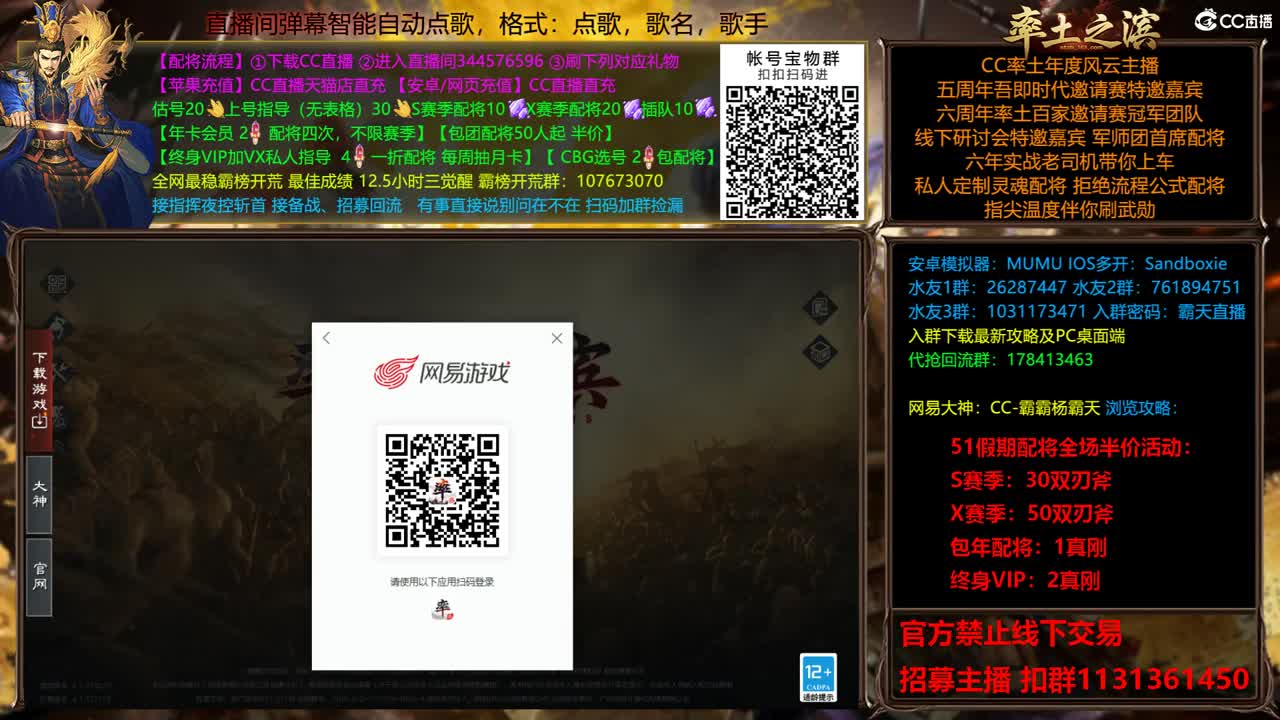Click the CC直播 logo
The height and width of the screenshot is (720, 1280).
point(1233,20)
